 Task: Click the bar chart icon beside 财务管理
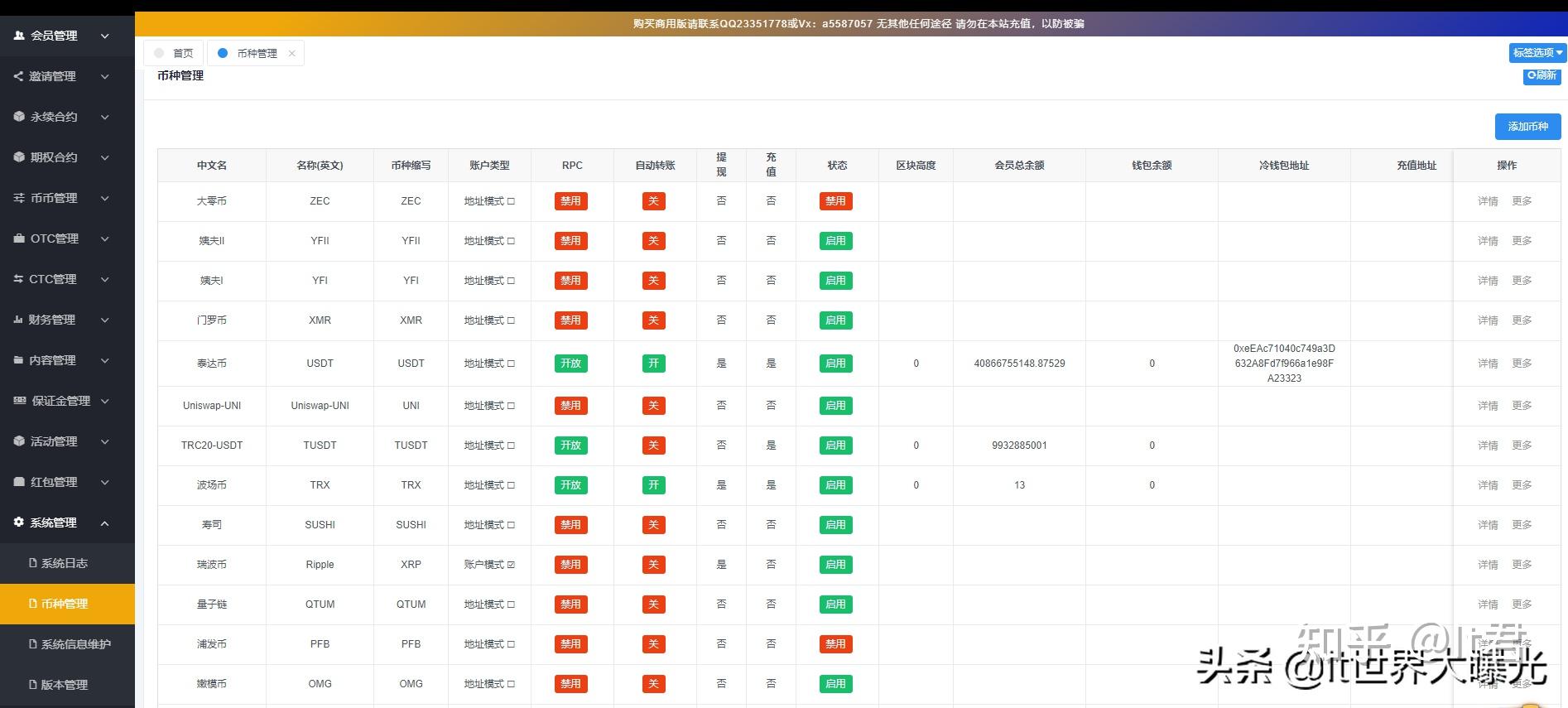(x=18, y=320)
